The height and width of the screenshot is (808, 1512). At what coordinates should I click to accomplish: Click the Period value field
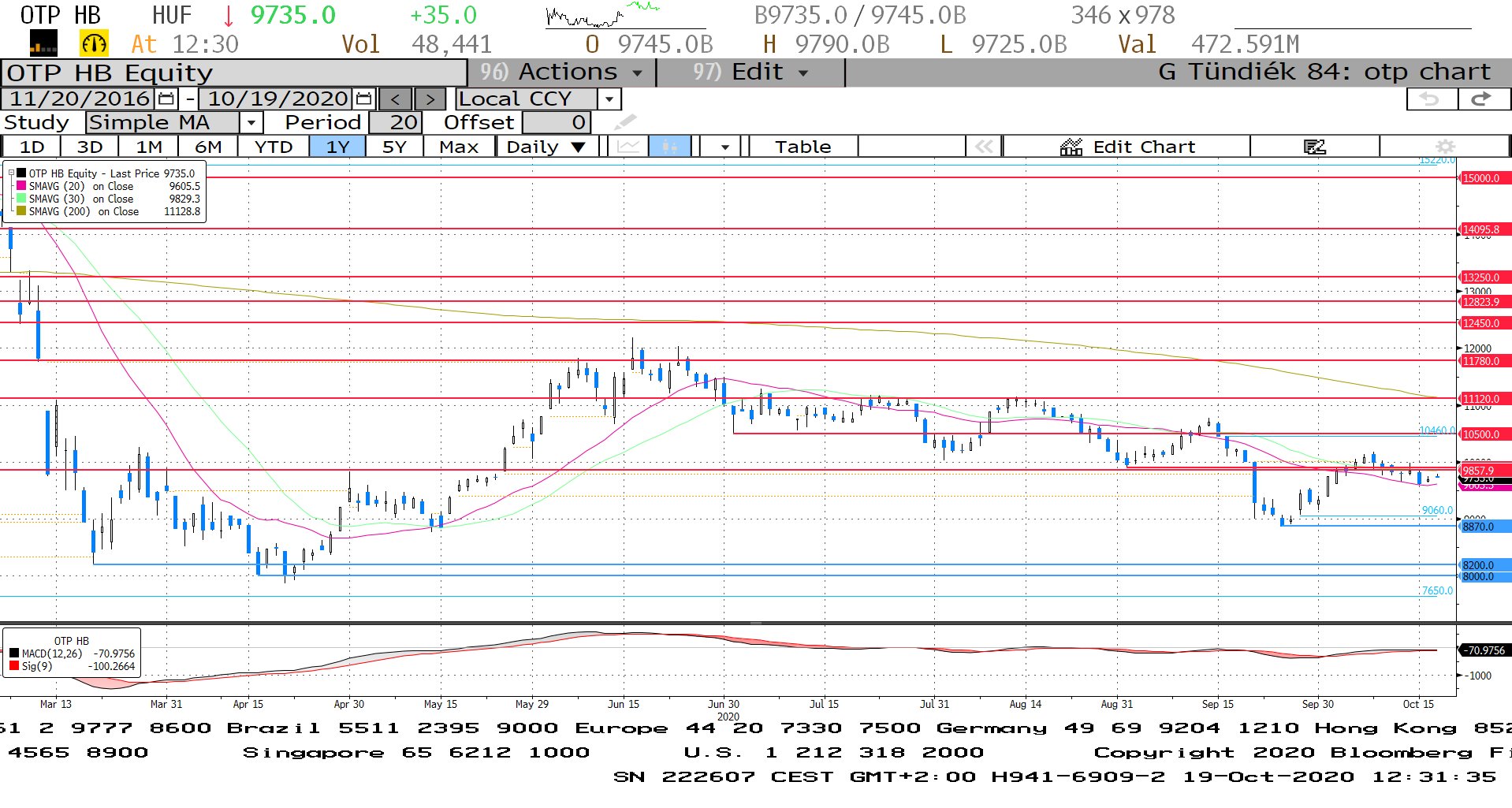pyautogui.click(x=397, y=123)
